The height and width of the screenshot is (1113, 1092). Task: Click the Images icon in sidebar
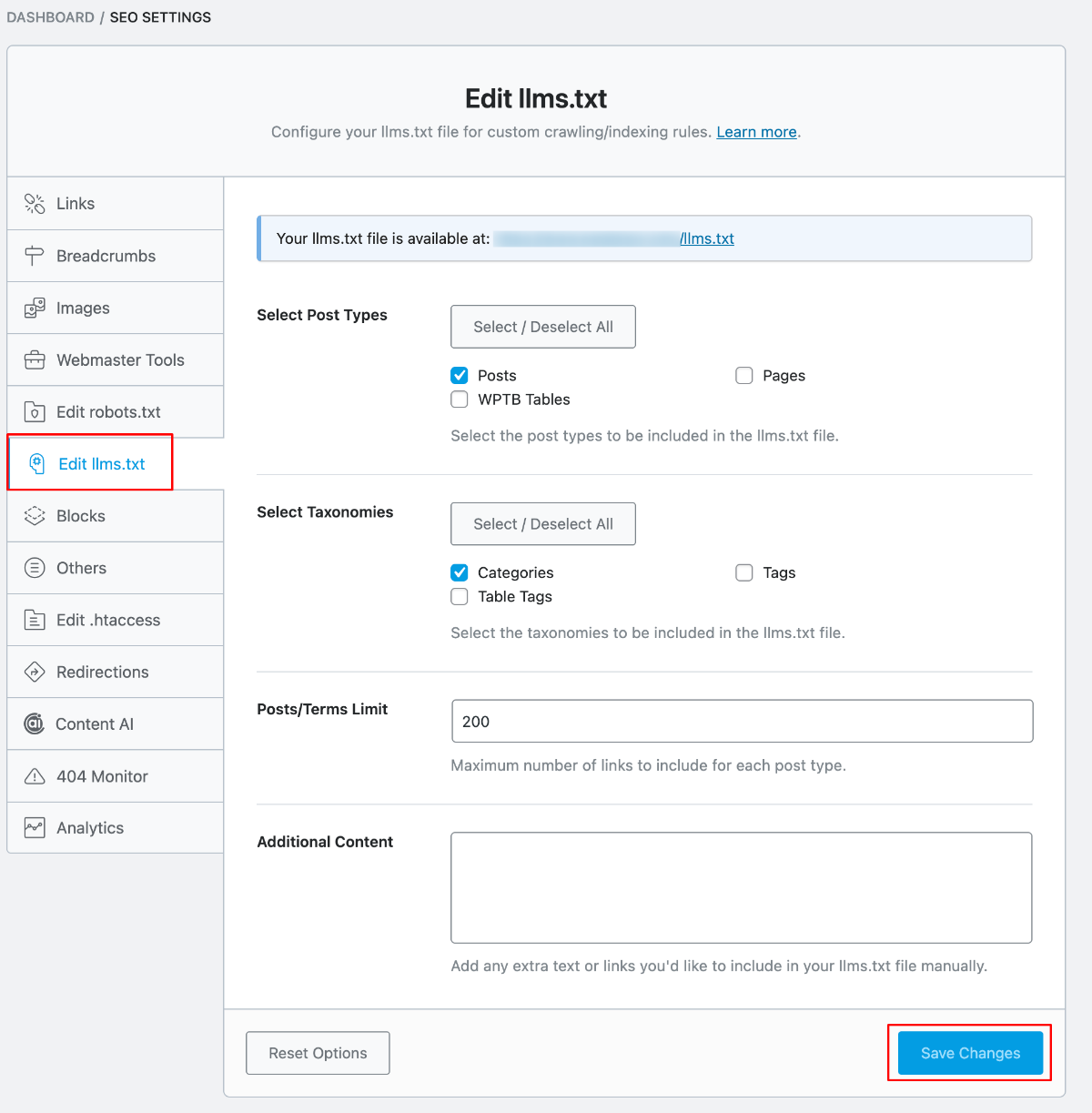click(35, 309)
